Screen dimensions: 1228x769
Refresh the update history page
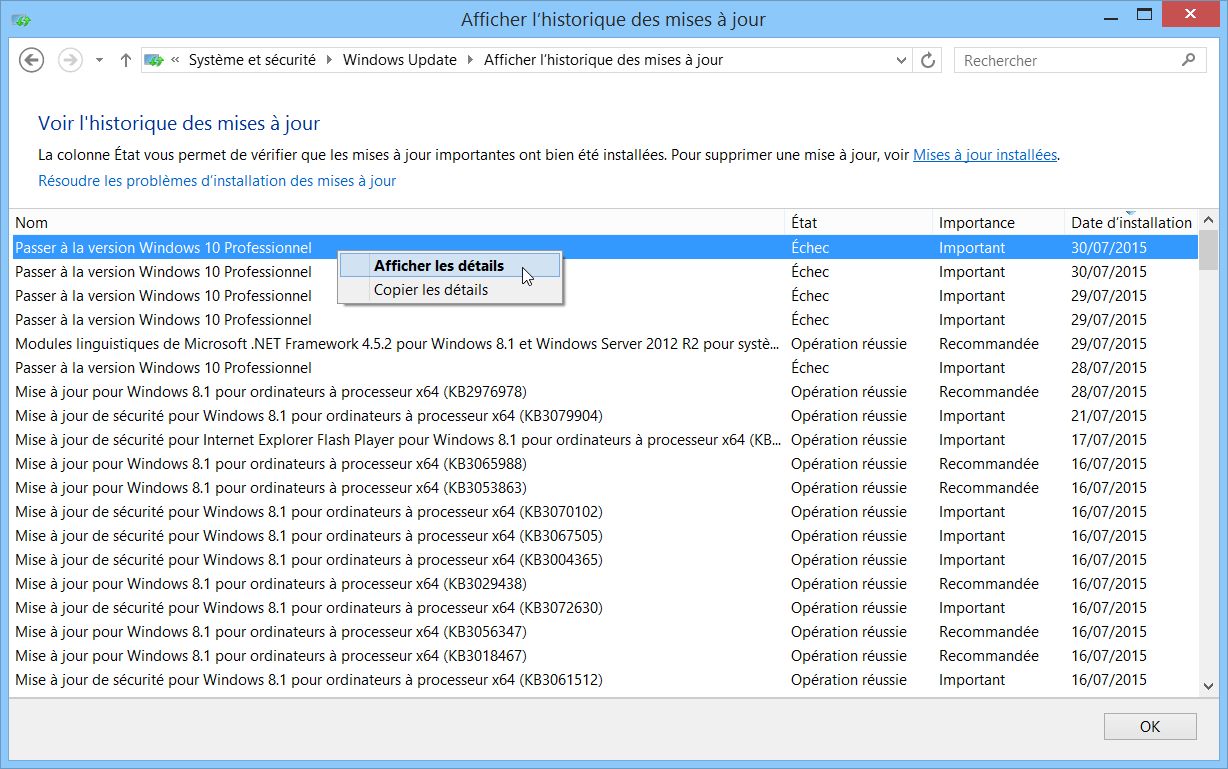[928, 60]
